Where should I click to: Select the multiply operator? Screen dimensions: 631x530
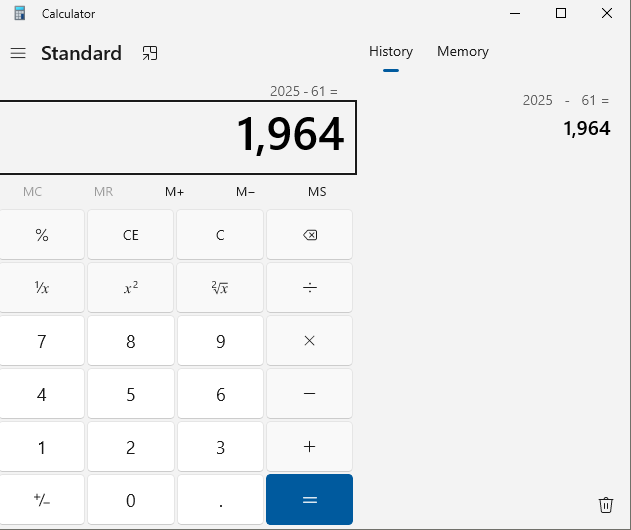coord(309,341)
